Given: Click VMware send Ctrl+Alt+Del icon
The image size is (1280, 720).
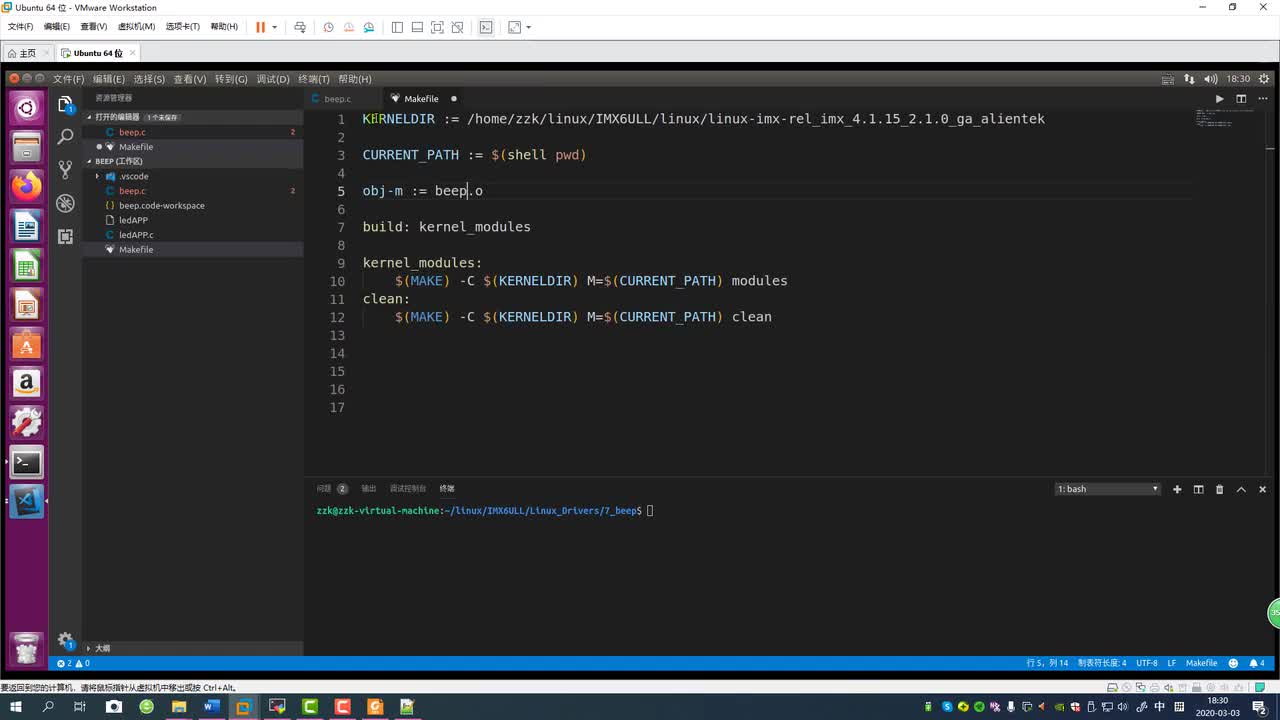Looking at the screenshot, I should coord(299,27).
